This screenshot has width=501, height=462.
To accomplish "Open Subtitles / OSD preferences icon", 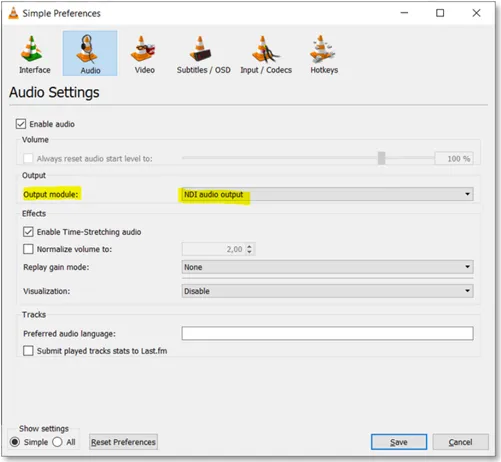I will coord(200,49).
